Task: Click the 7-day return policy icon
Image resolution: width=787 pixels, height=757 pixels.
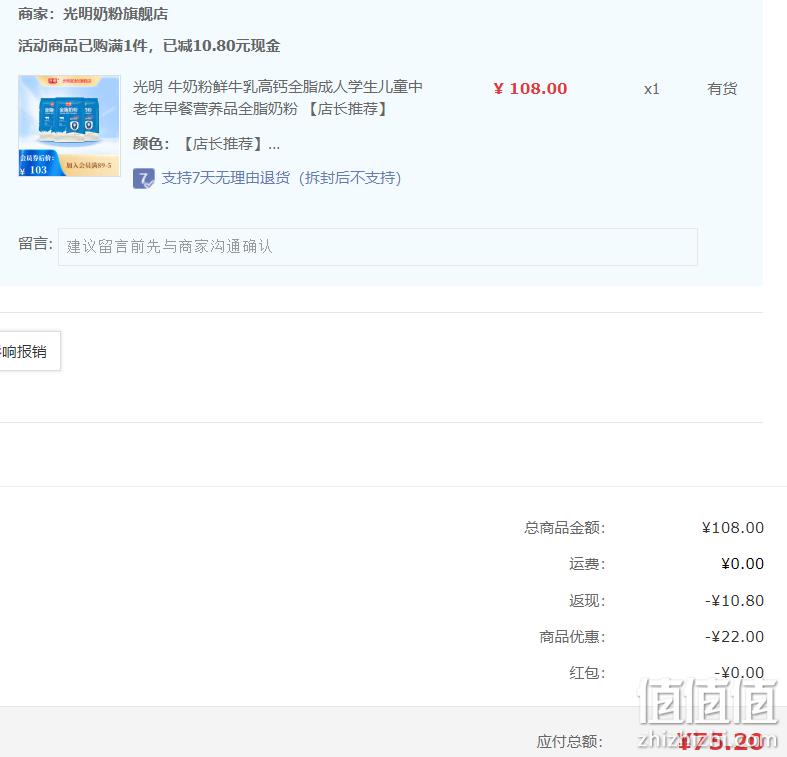Action: [144, 178]
